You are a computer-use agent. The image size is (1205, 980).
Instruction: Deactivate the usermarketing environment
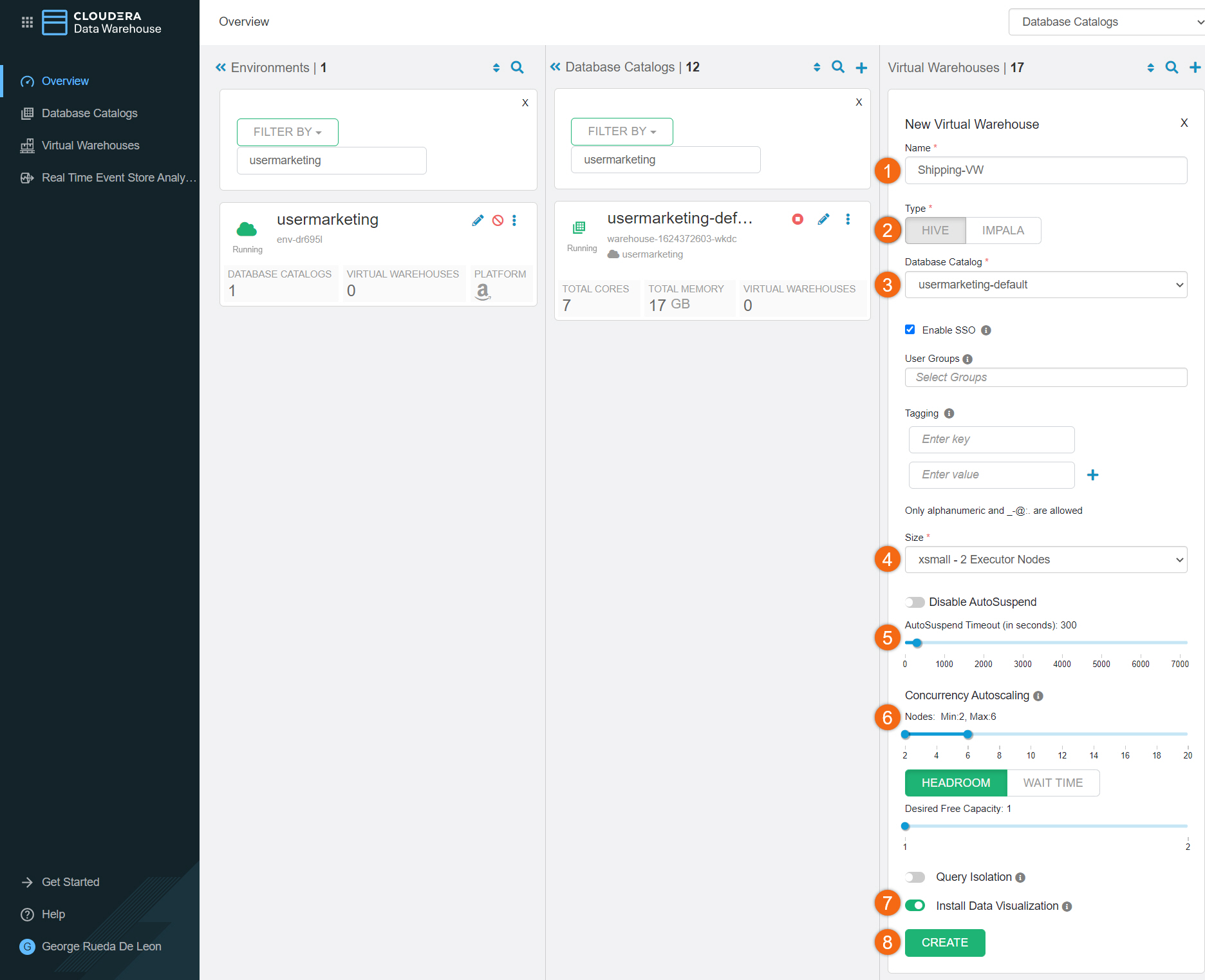498,221
